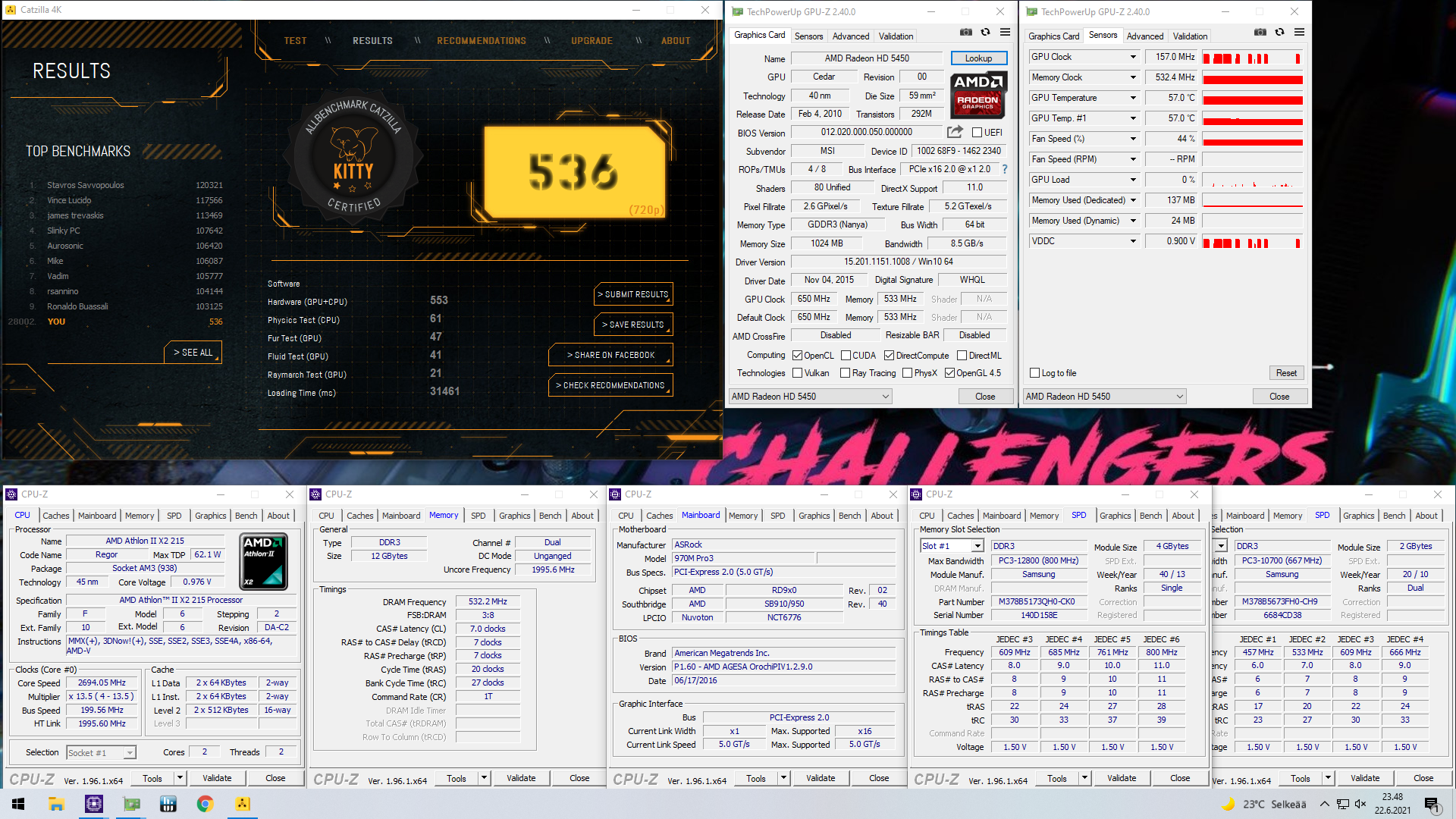
Task: Click the bar-chart app icon on the taskbar
Action: click(168, 804)
